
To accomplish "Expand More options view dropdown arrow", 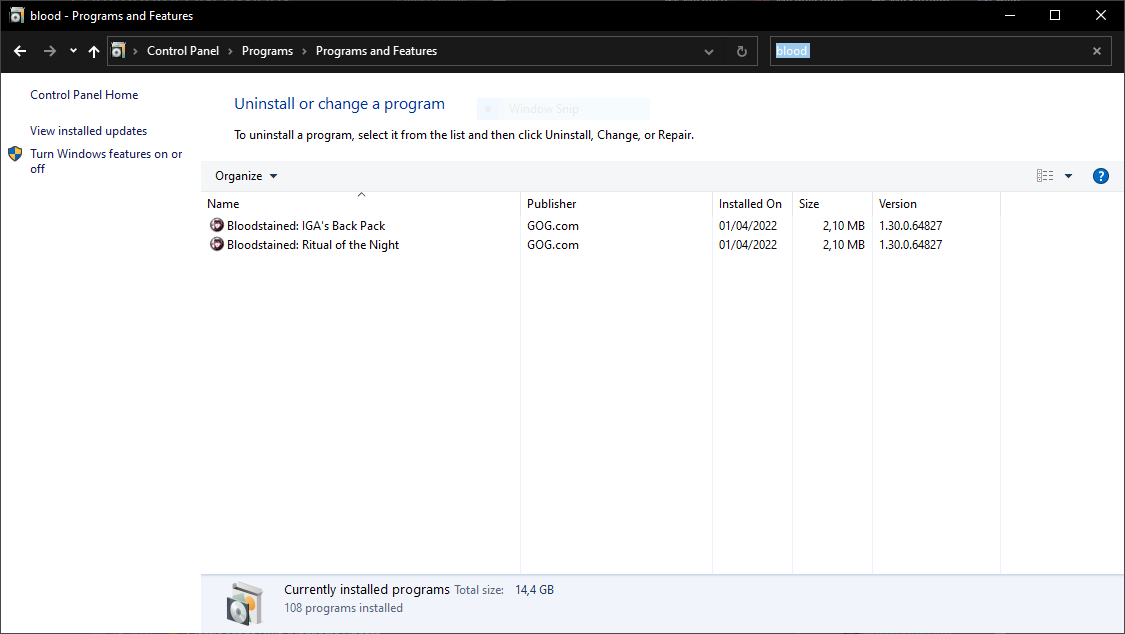I will click(1068, 176).
